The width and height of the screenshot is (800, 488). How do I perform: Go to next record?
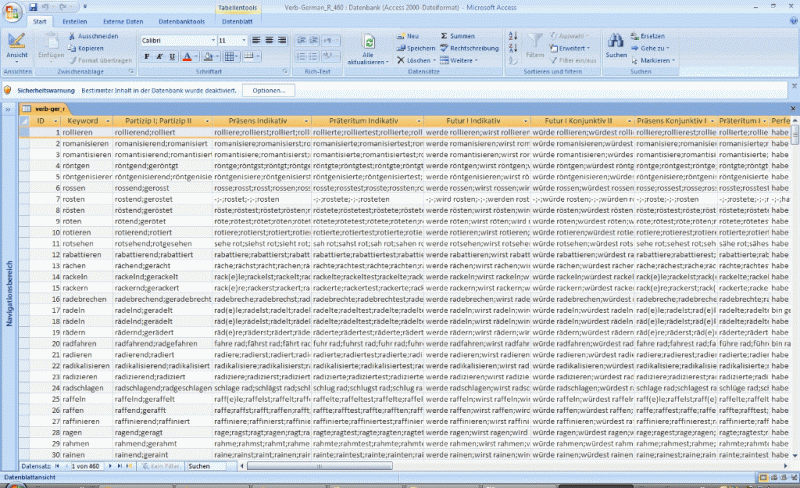coord(110,466)
